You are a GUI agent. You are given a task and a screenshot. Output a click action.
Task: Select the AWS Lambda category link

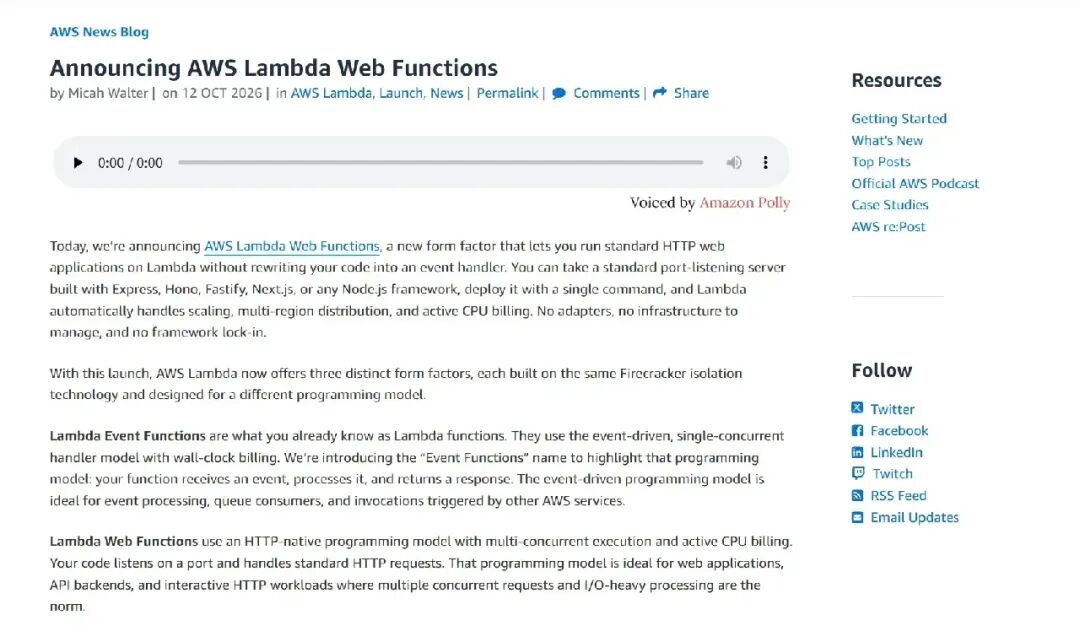click(331, 93)
